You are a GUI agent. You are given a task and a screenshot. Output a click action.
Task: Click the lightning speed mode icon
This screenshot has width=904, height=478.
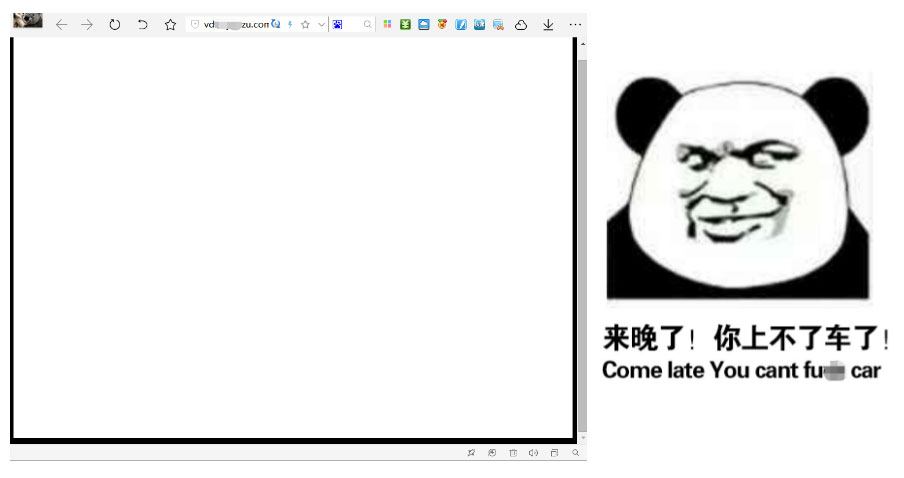[290, 24]
